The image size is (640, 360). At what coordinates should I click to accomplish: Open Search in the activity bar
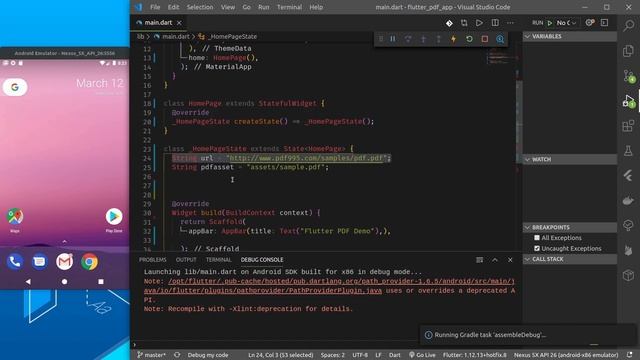(629, 25)
